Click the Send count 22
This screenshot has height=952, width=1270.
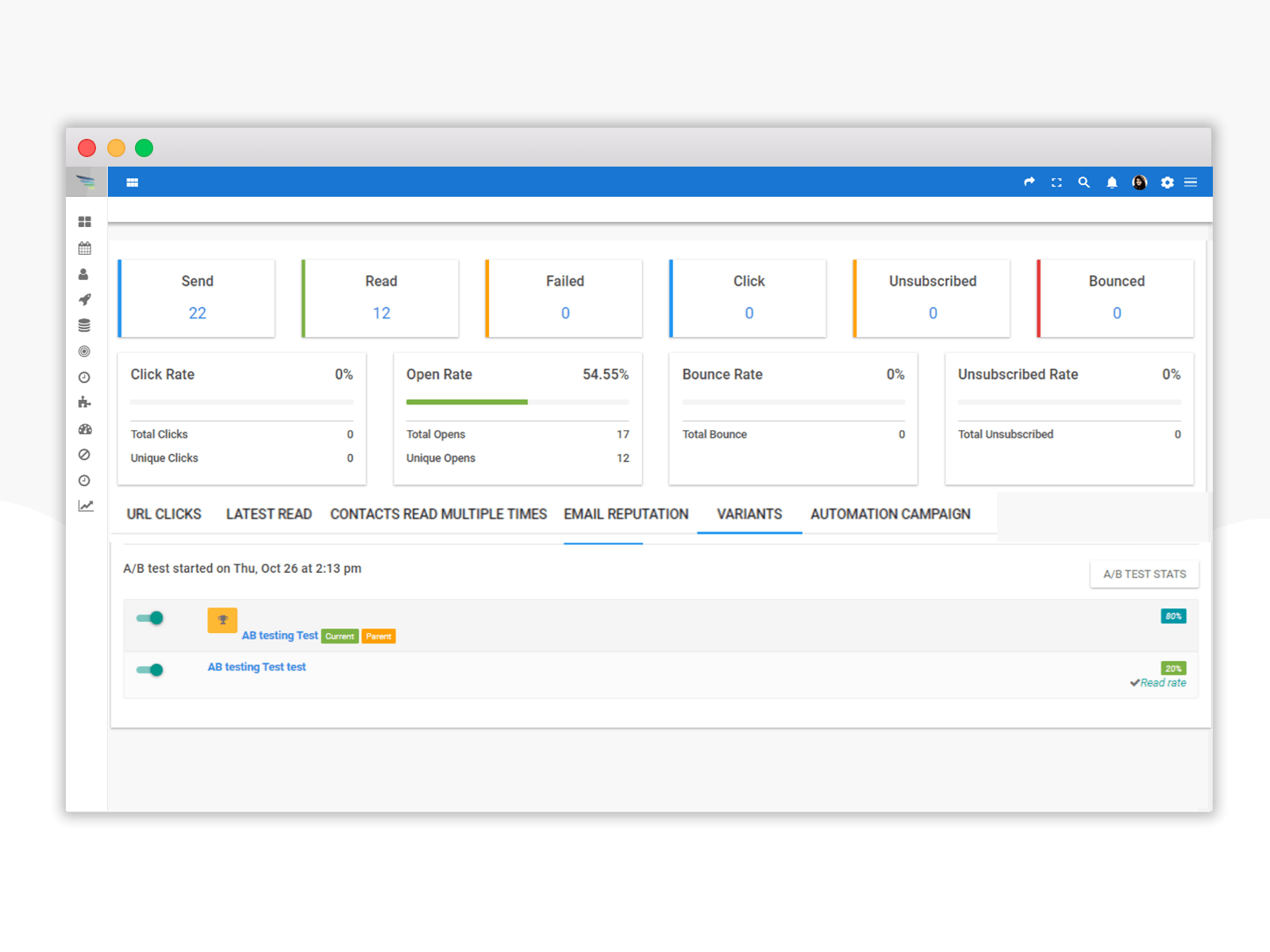[x=198, y=313]
